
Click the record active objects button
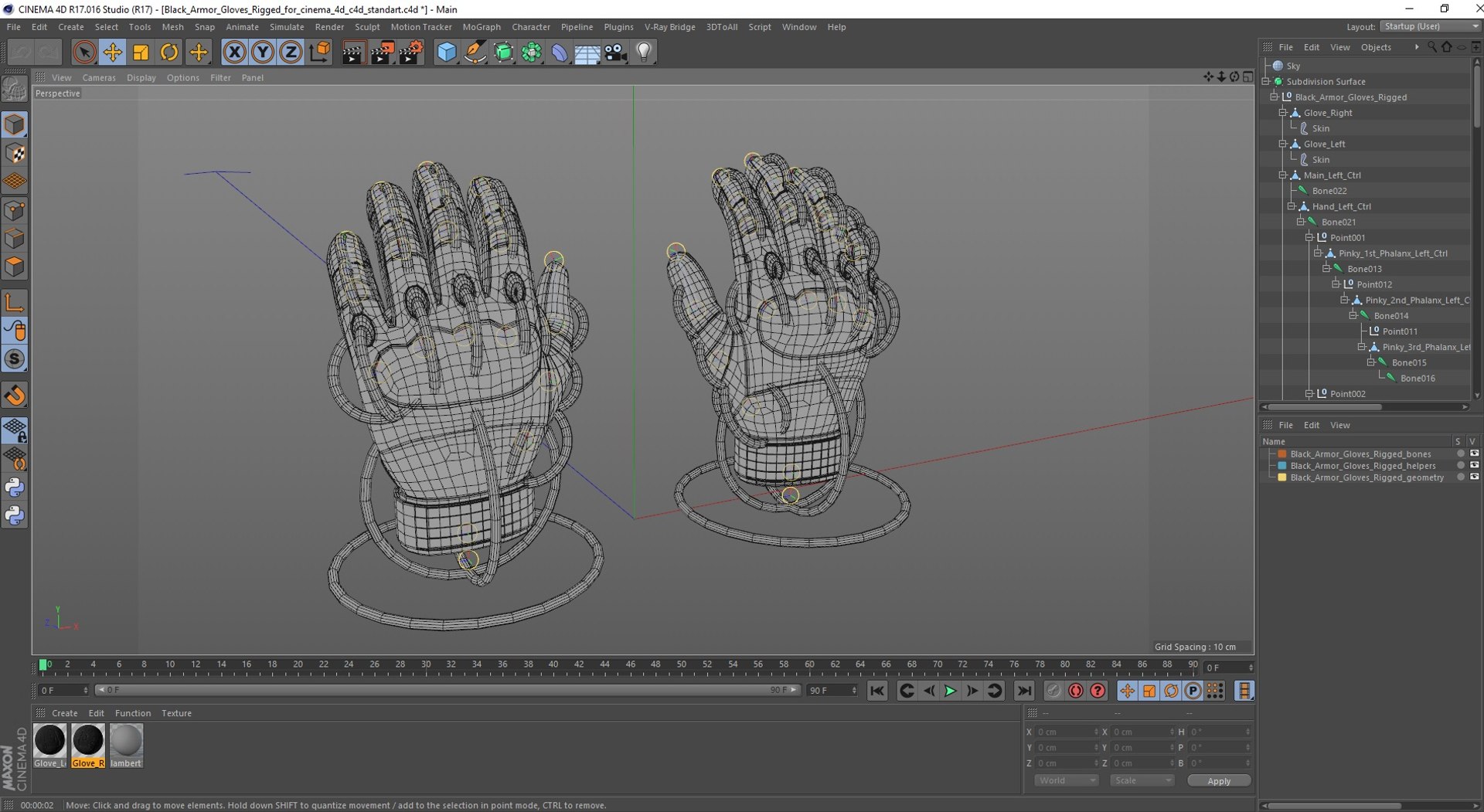[1053, 691]
